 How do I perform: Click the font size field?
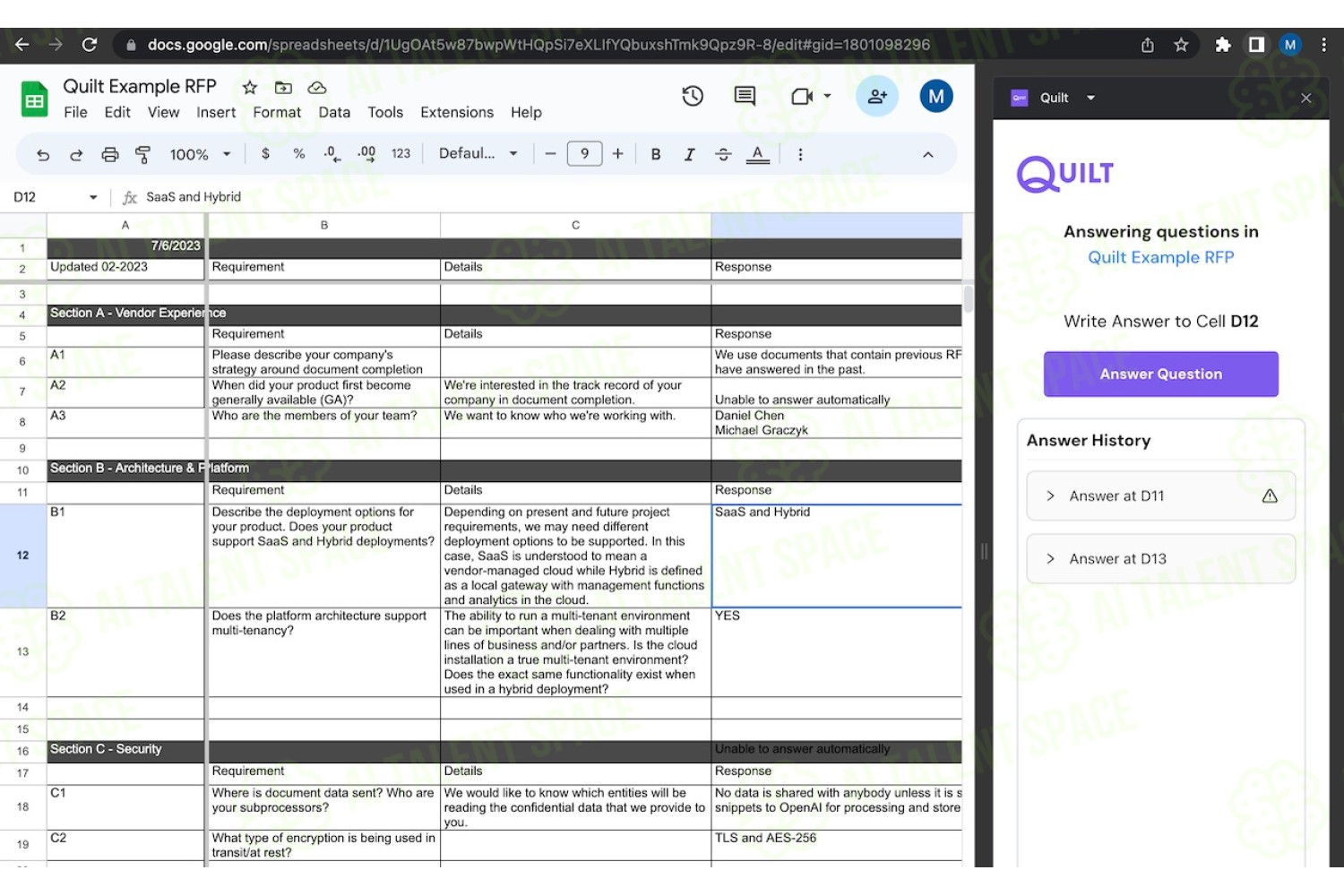click(x=584, y=154)
